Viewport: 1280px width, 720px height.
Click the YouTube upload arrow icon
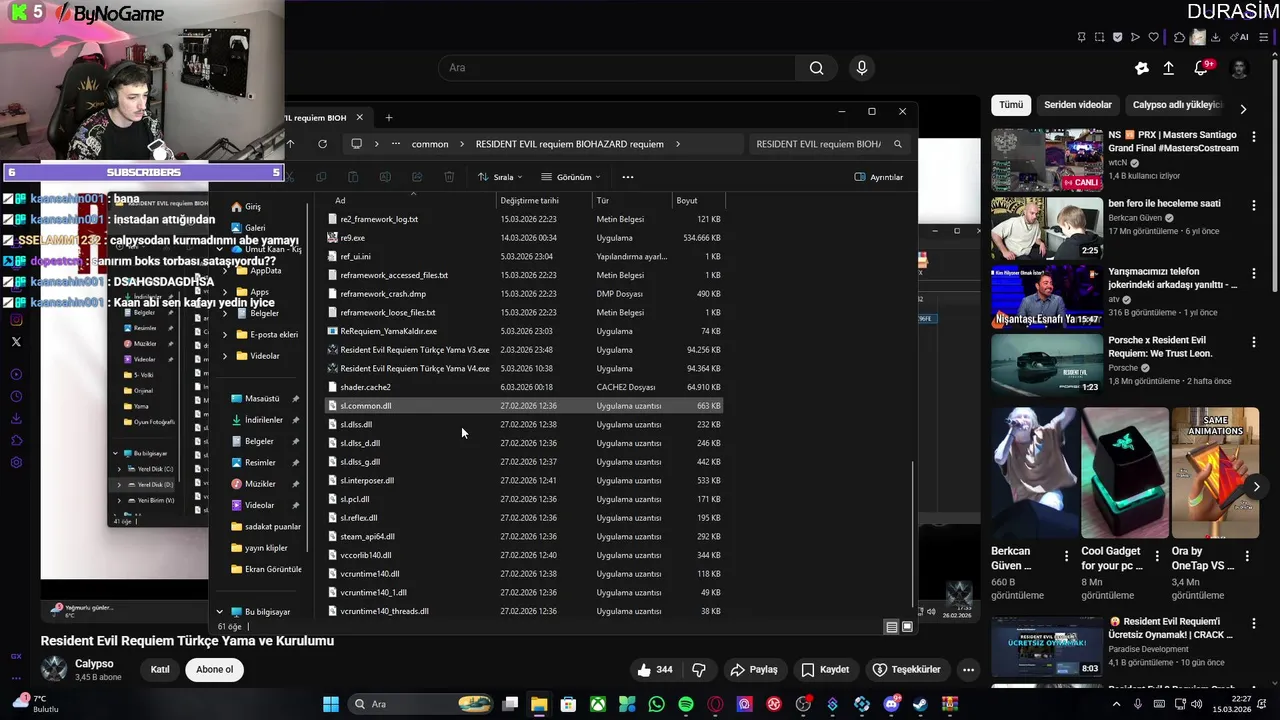(1169, 68)
